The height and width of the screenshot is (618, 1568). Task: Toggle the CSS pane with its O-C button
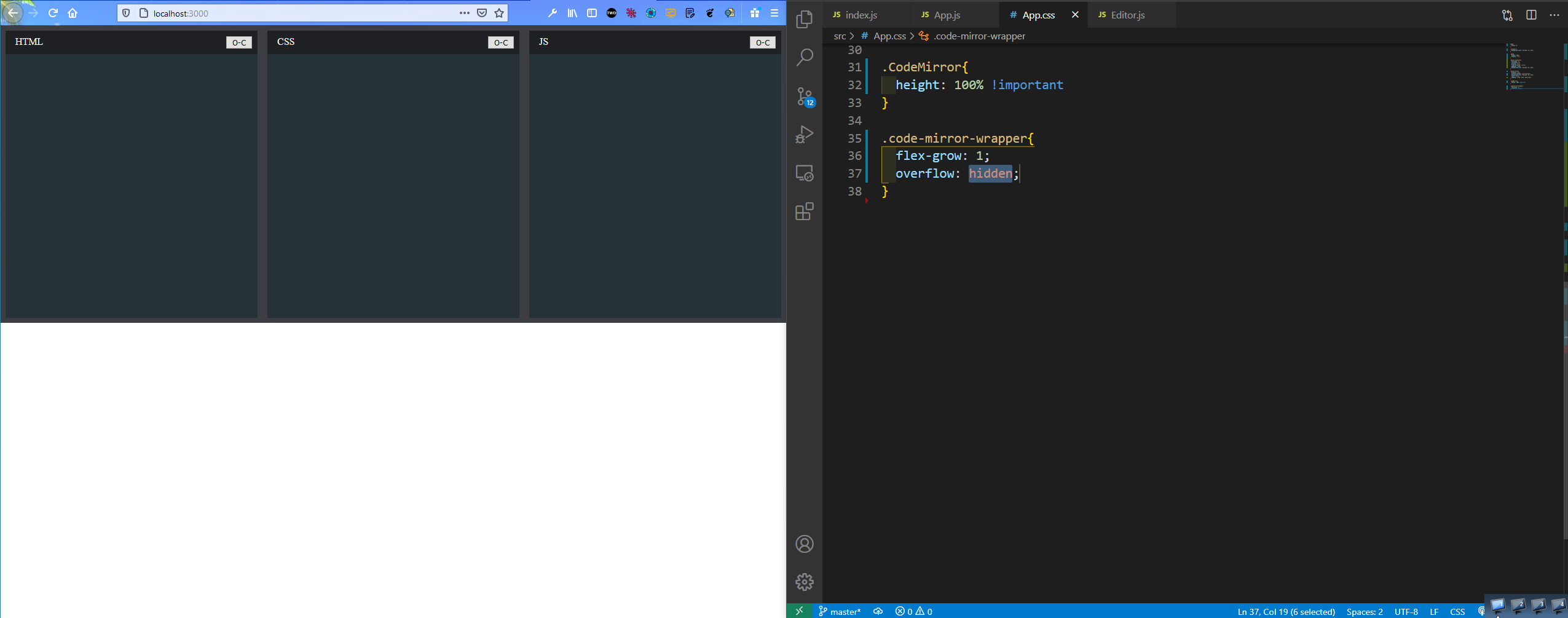pyautogui.click(x=501, y=42)
